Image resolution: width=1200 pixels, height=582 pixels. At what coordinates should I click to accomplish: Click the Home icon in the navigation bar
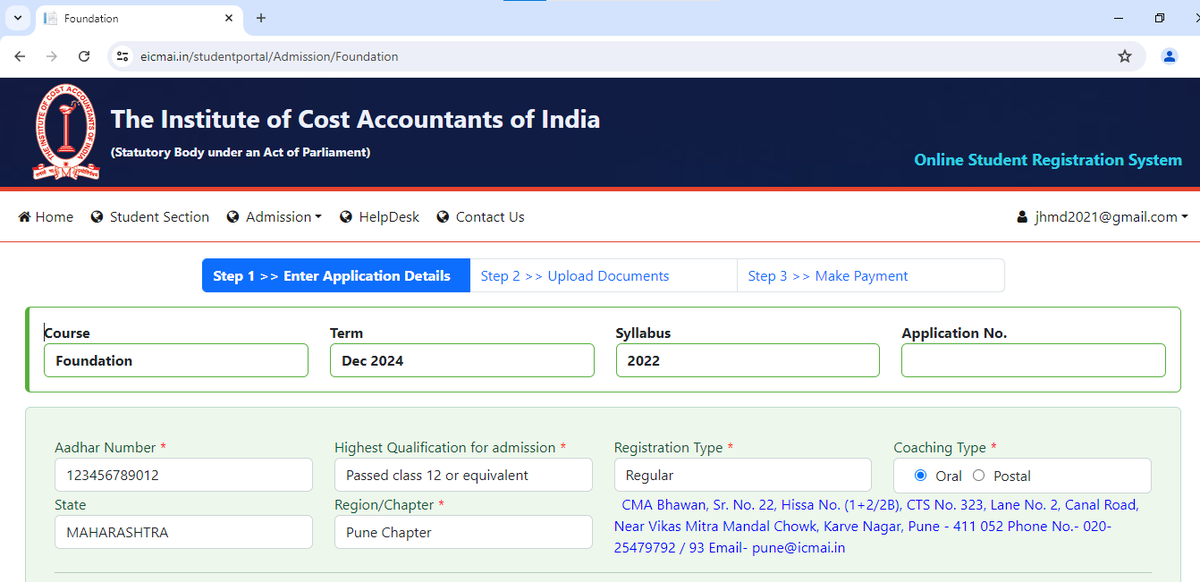click(22, 216)
